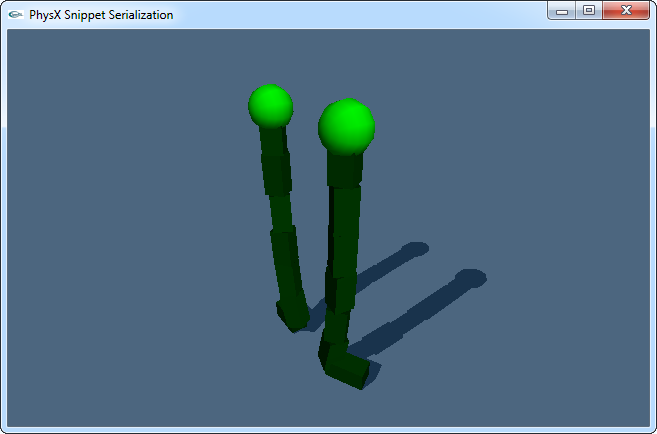657x434 pixels.
Task: Click the box segment directly under left sphere
Action: click(x=273, y=139)
